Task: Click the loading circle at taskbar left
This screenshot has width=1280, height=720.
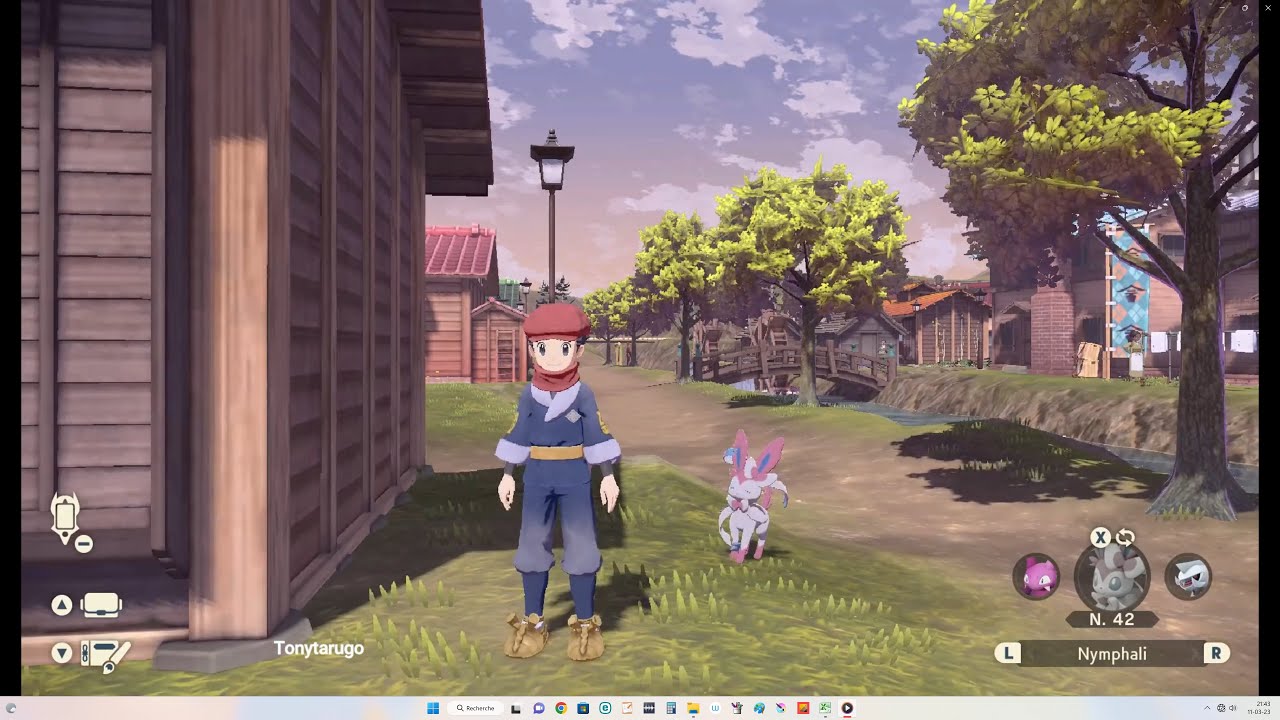Action: (x=11, y=708)
